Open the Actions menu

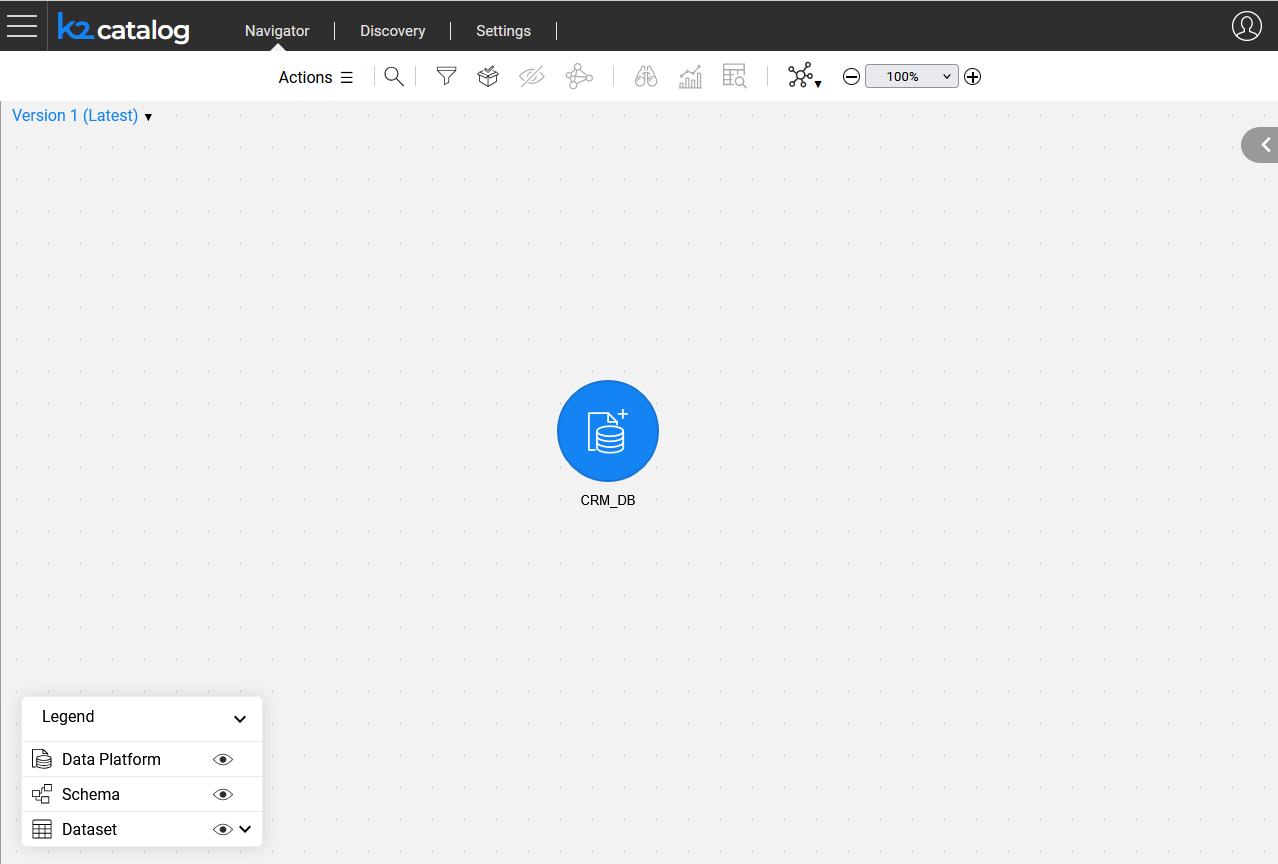(315, 78)
